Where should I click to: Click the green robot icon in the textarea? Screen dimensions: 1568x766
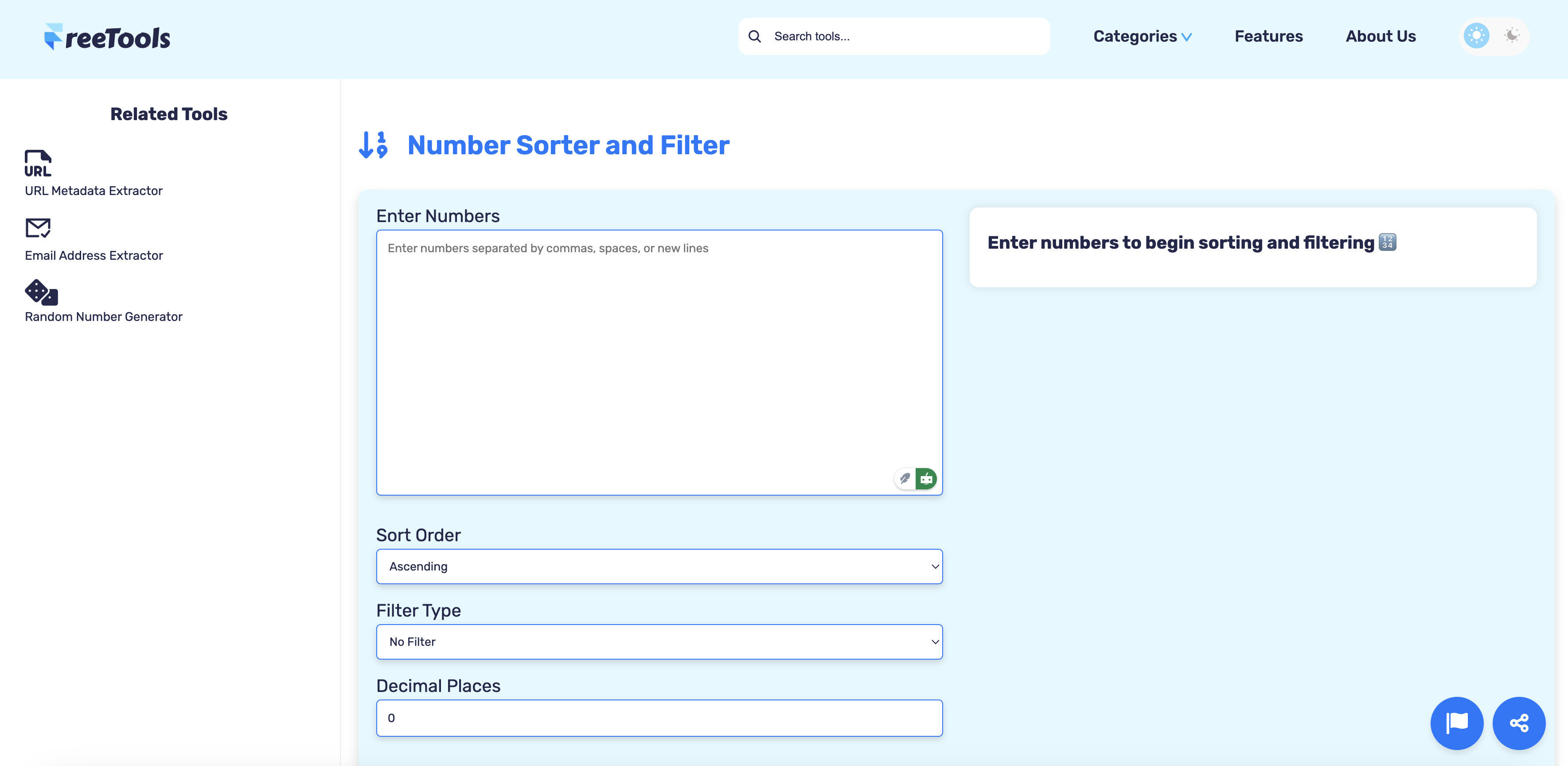coord(926,479)
